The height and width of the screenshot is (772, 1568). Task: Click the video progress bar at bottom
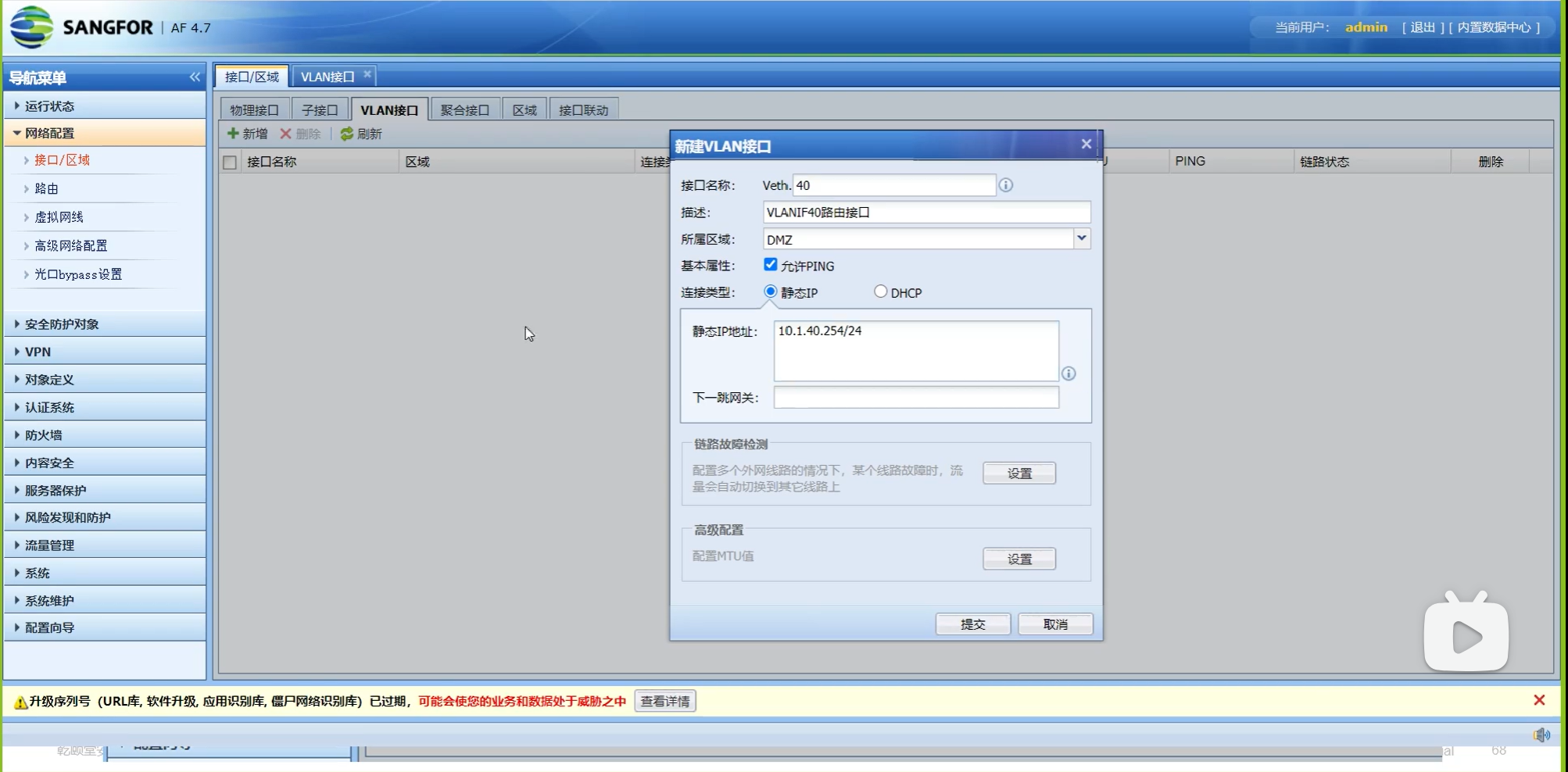[x=703, y=752]
